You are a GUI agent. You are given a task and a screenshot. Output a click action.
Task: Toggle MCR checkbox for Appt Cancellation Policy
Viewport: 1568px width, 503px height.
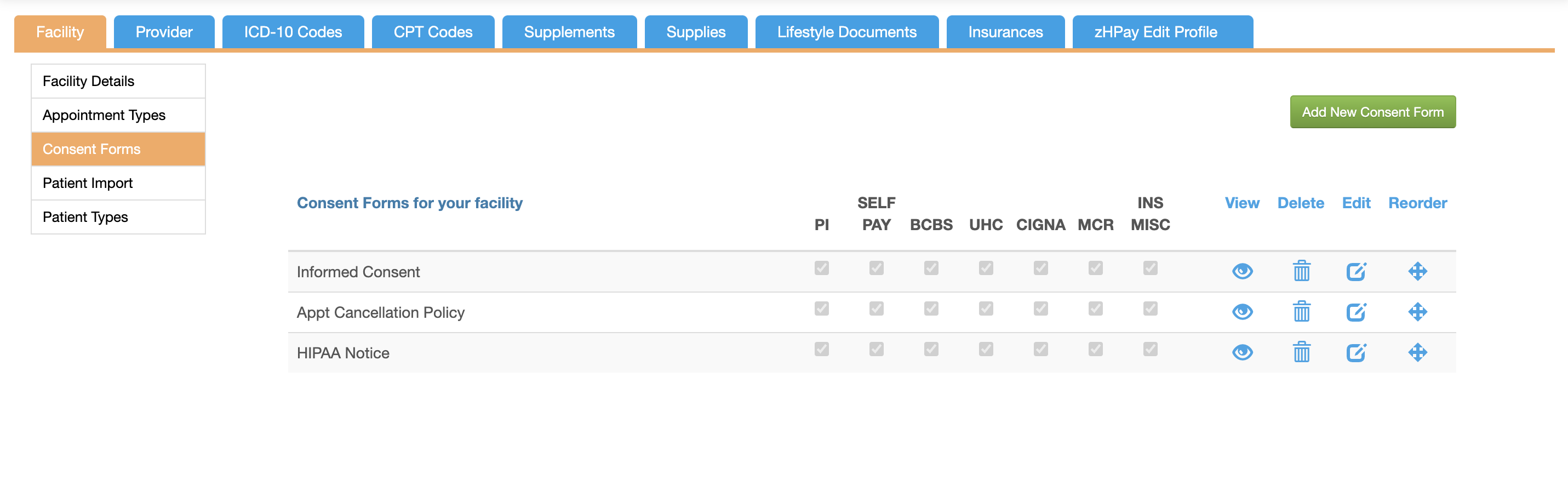[1095, 308]
